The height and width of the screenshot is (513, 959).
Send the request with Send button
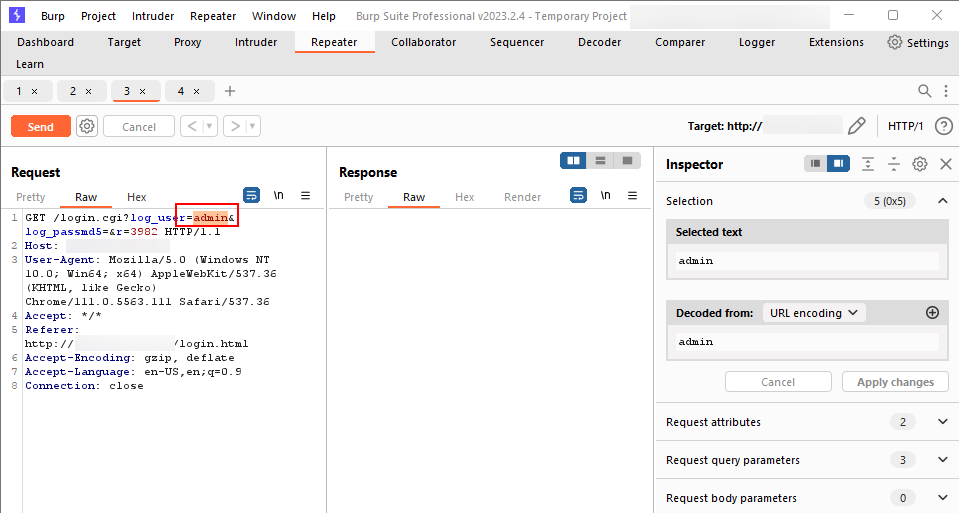pyautogui.click(x=41, y=126)
